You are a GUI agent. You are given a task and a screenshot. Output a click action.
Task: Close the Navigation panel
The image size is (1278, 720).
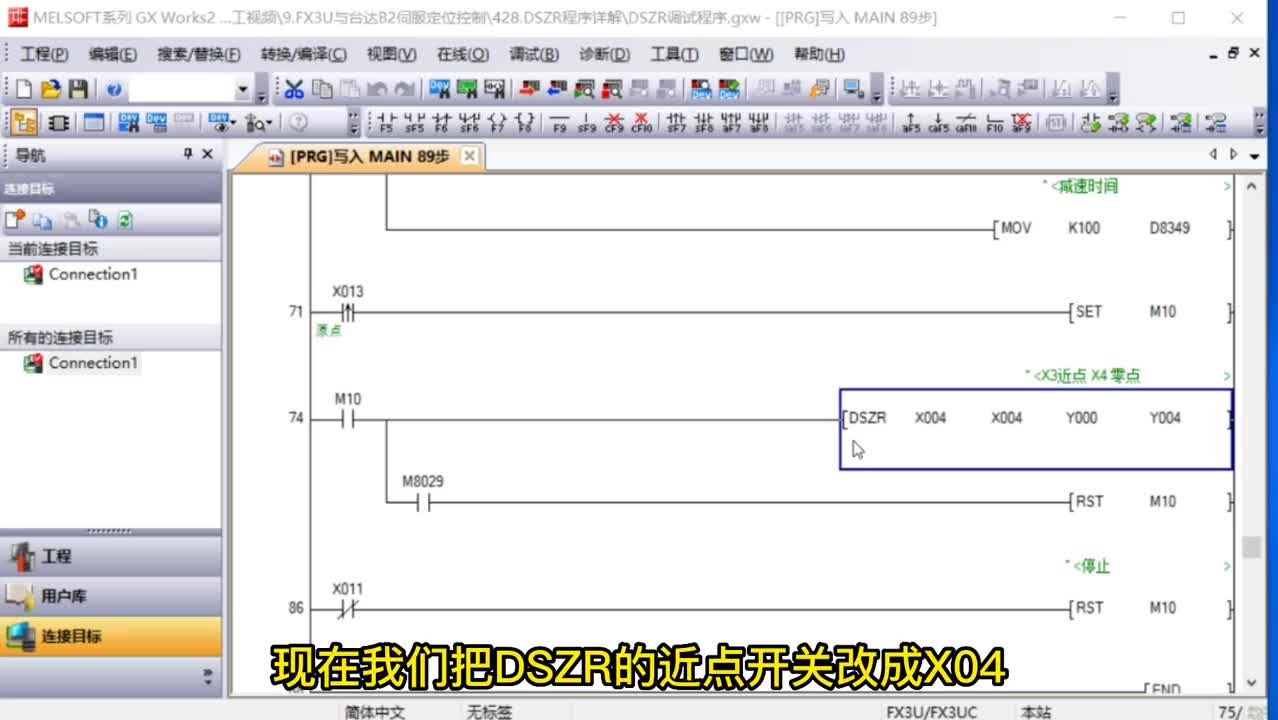point(207,154)
